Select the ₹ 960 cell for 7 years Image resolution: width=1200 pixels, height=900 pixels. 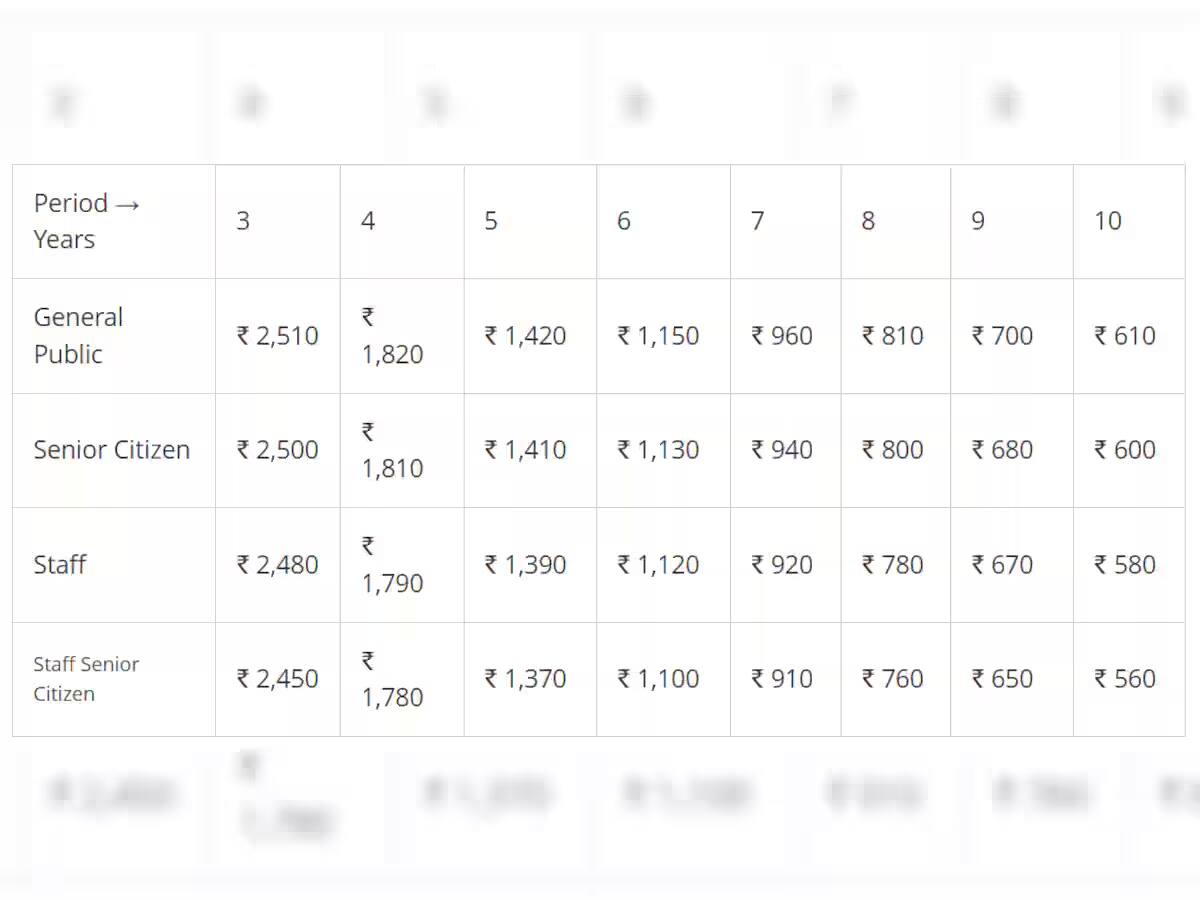tap(783, 336)
